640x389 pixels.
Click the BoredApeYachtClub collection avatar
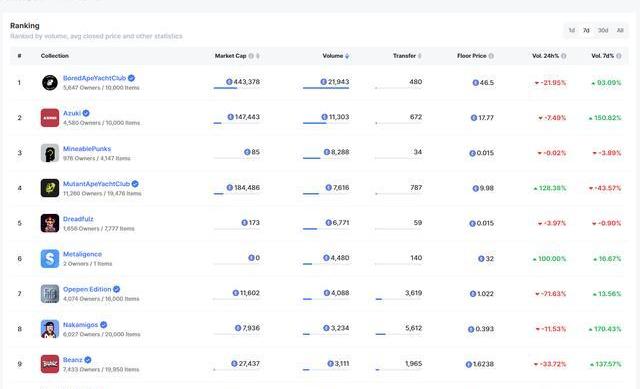(50, 83)
